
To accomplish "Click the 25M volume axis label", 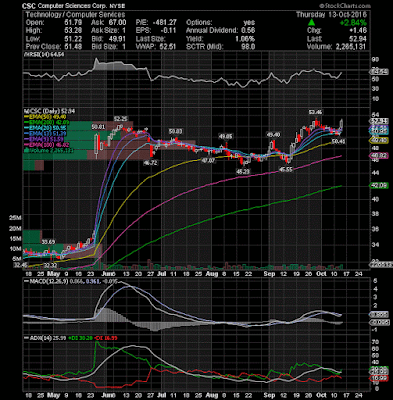I will pyautogui.click(x=15, y=217).
